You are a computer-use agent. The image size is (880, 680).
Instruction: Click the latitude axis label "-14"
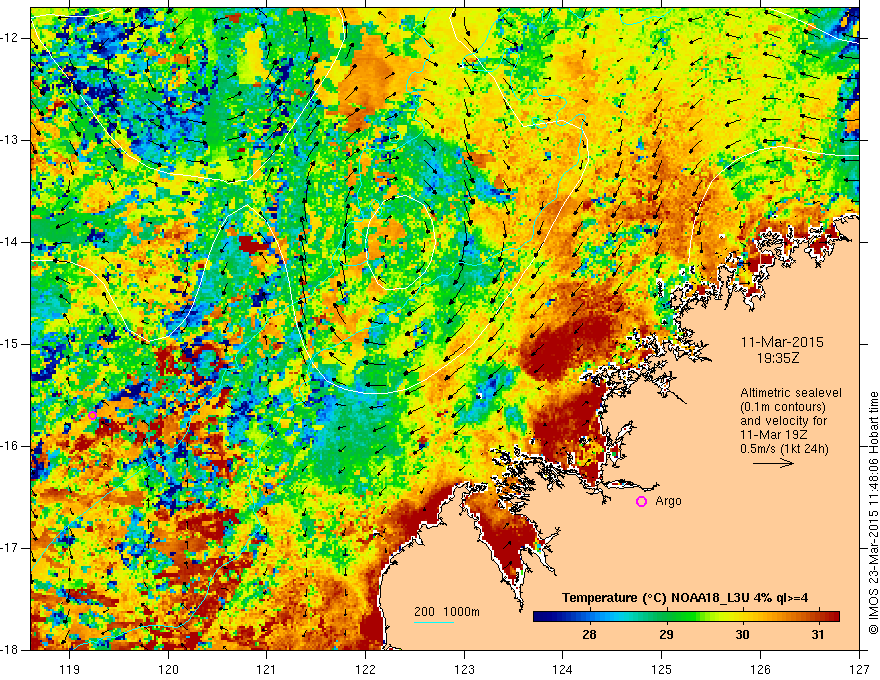[11, 242]
